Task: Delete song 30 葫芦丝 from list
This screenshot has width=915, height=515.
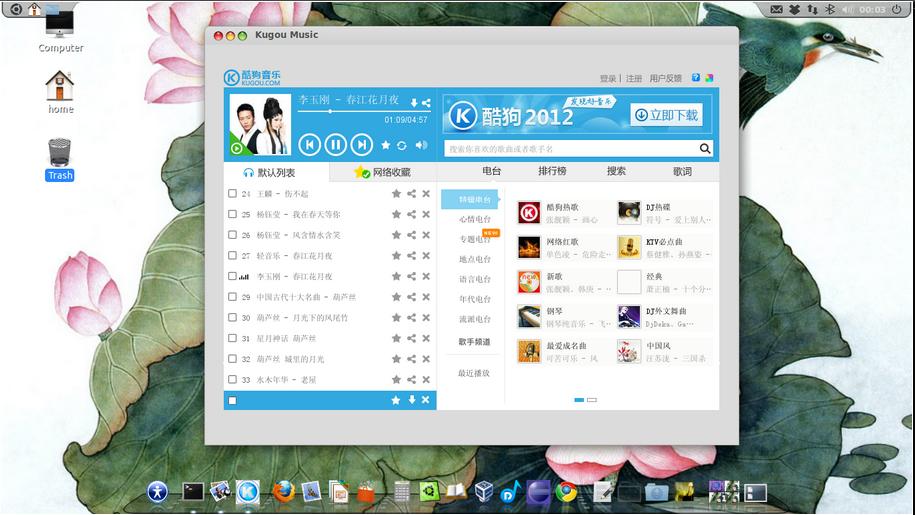Action: [x=426, y=317]
